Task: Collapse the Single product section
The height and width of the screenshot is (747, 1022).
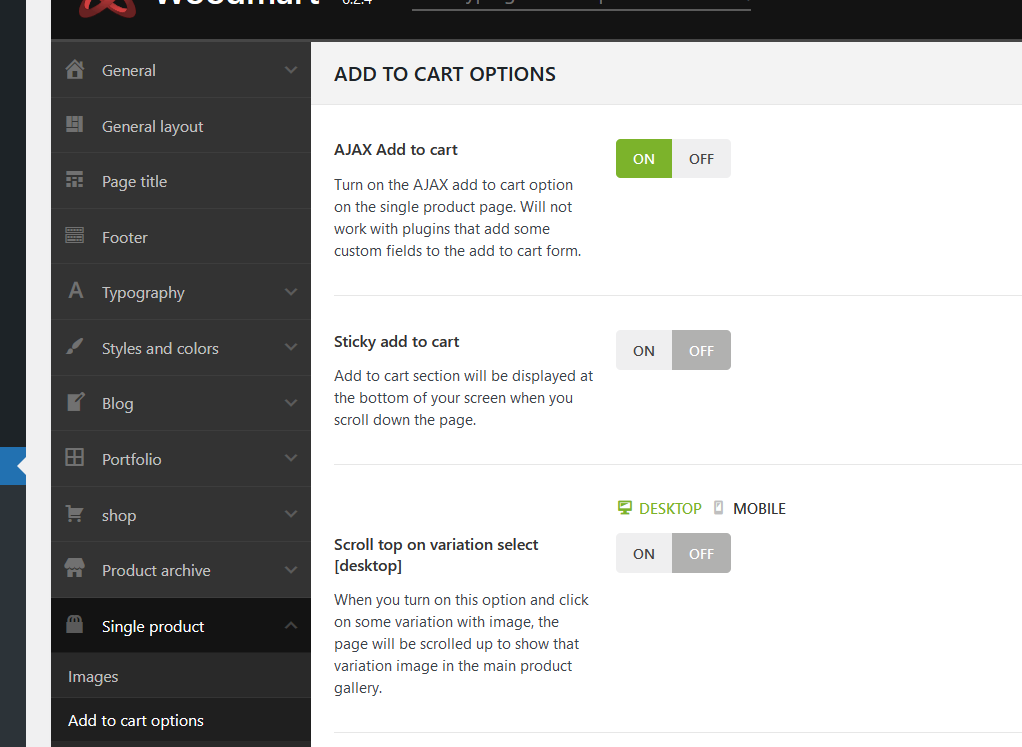Action: click(291, 626)
